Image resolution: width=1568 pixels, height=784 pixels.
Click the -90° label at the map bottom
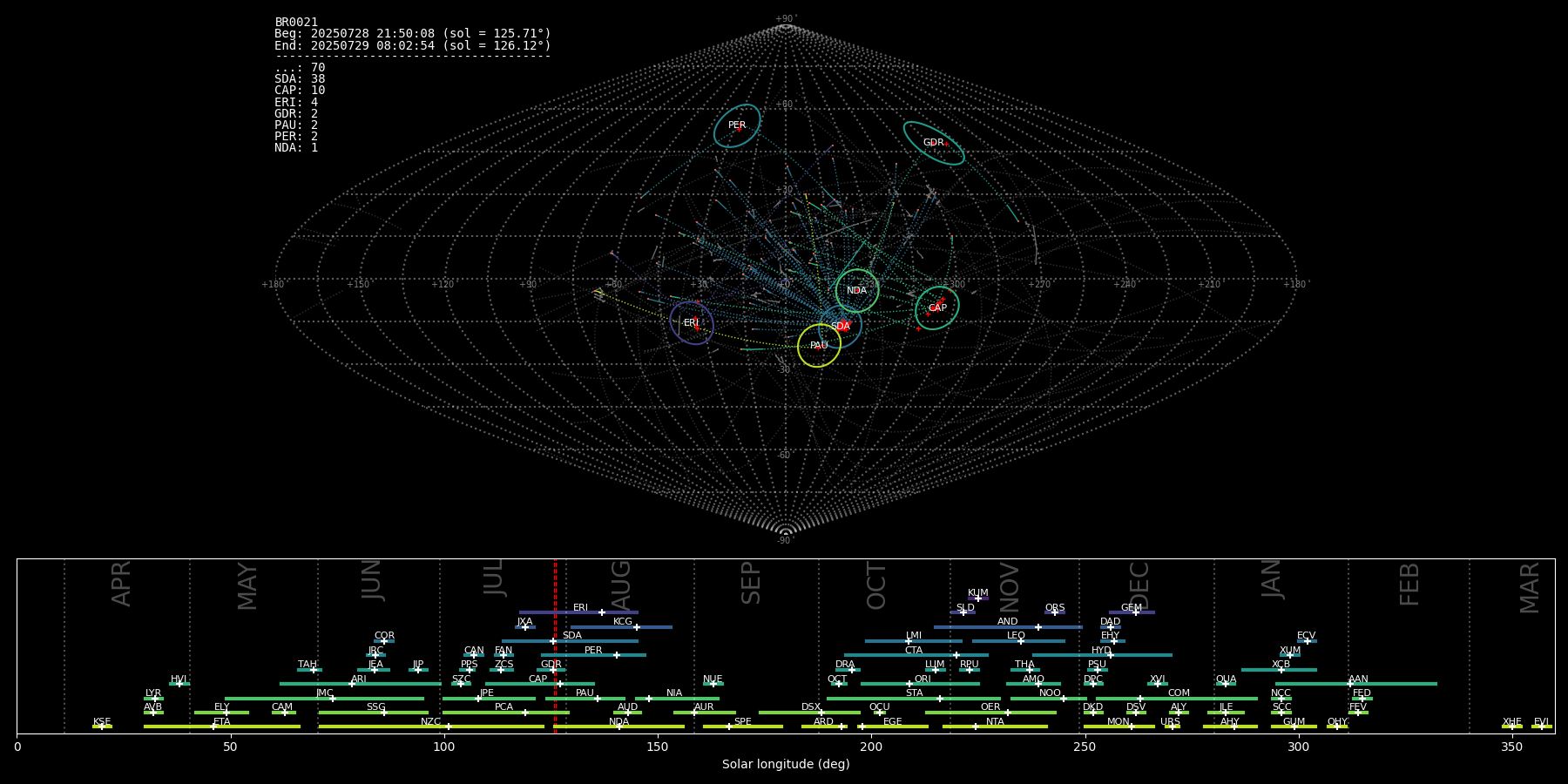pyautogui.click(x=786, y=540)
